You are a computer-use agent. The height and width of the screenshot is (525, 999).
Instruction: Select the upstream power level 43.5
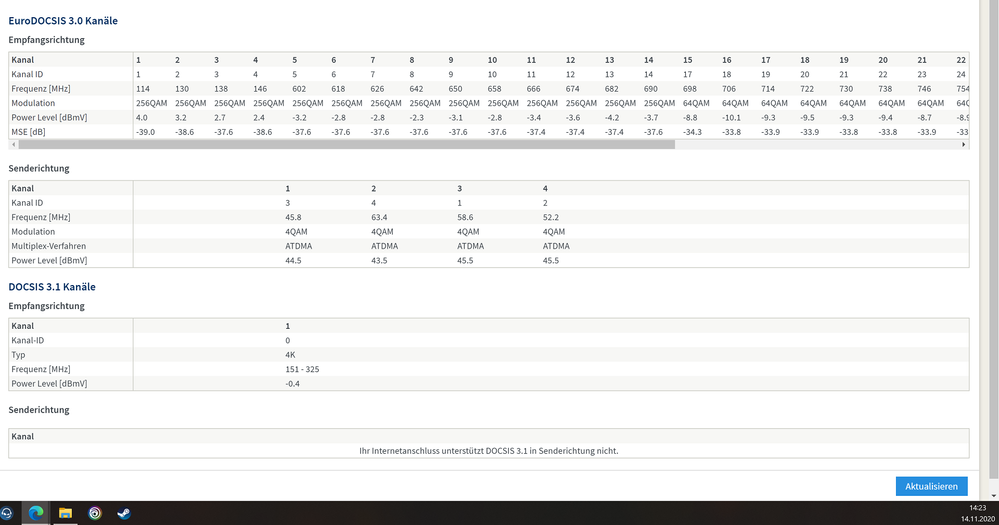click(x=379, y=261)
